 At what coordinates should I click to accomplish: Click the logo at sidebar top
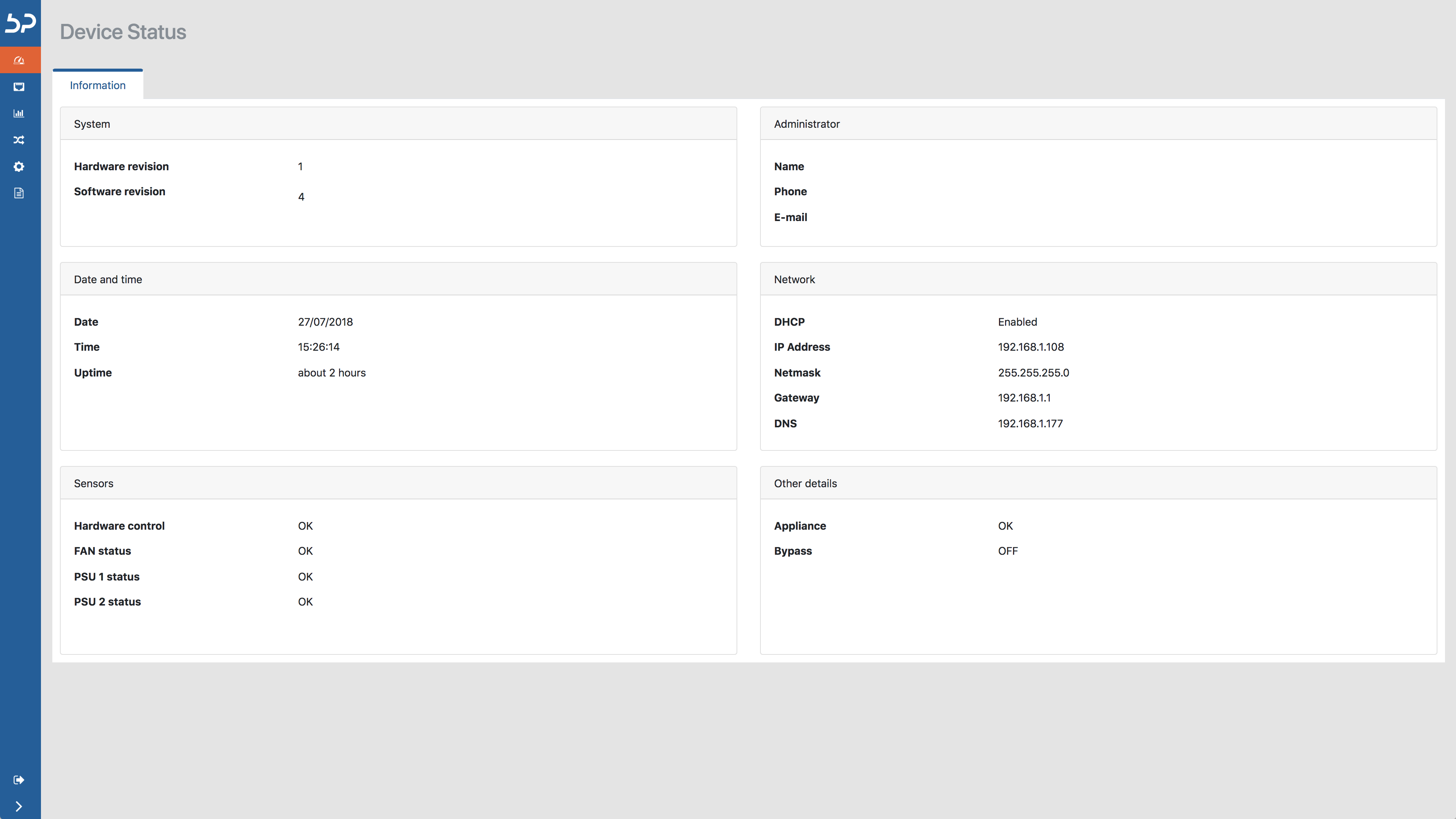click(20, 23)
